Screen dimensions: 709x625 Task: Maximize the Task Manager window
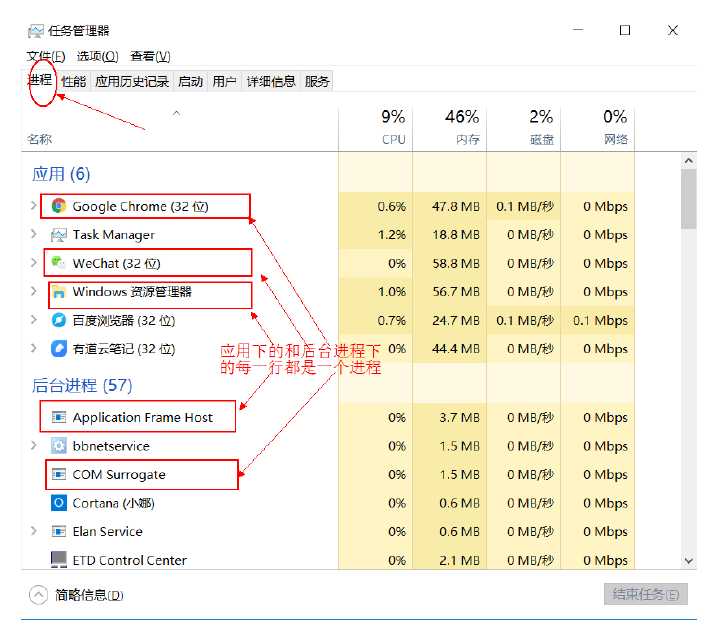(625, 30)
